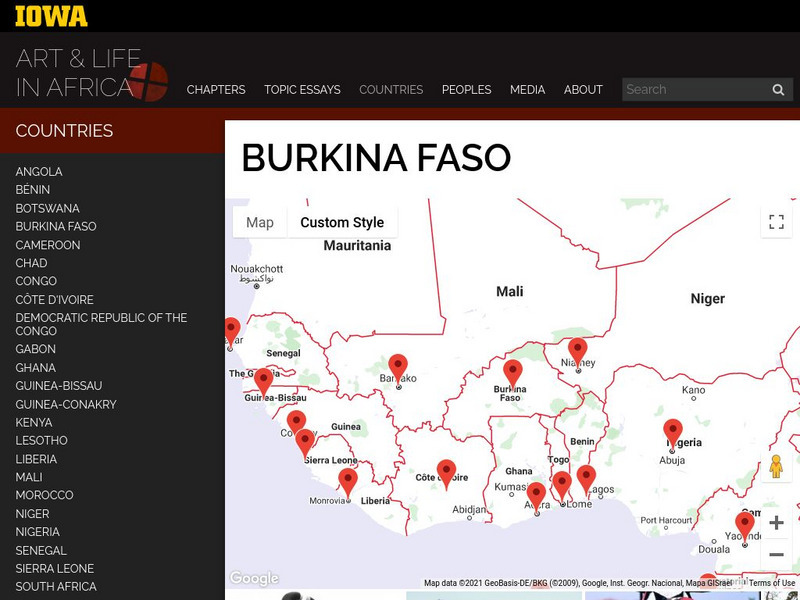Open the Media page

coord(527,90)
